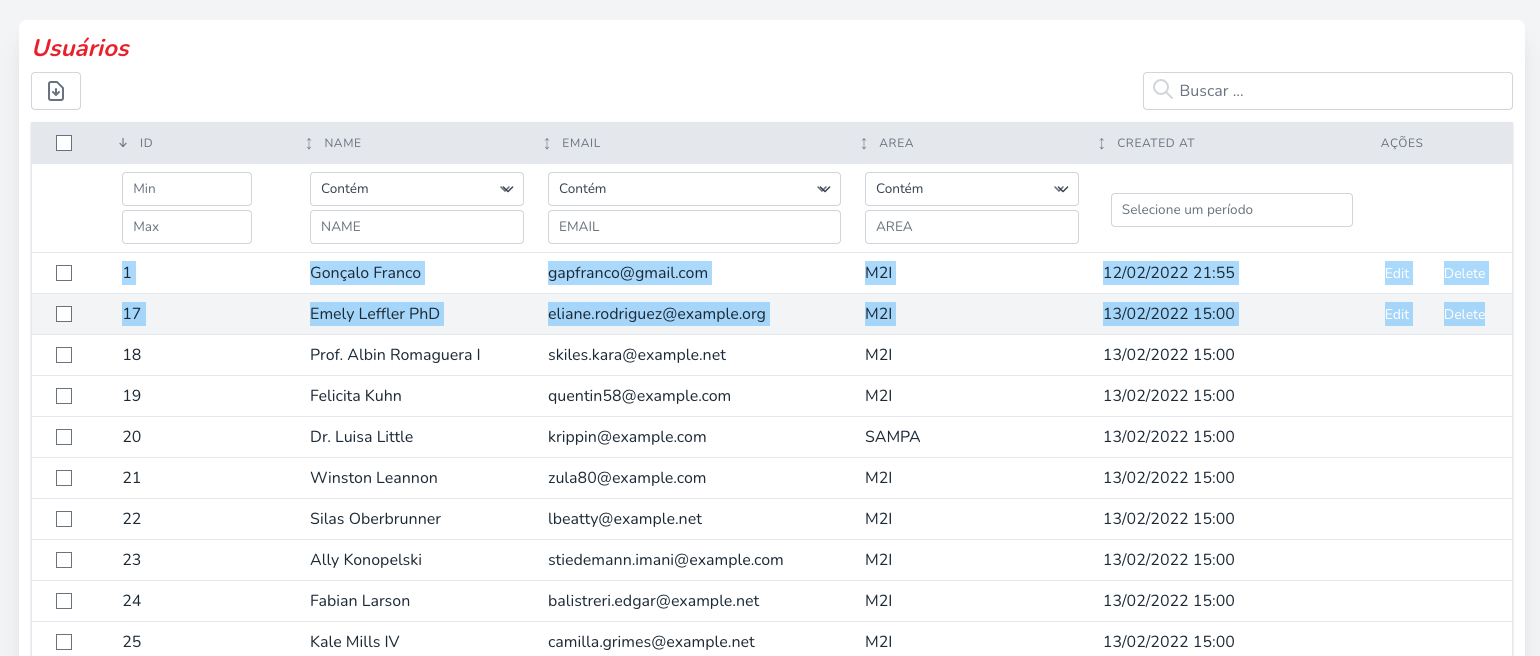1540x656 pixels.
Task: Click the EMAIL filter text field
Action: point(694,227)
